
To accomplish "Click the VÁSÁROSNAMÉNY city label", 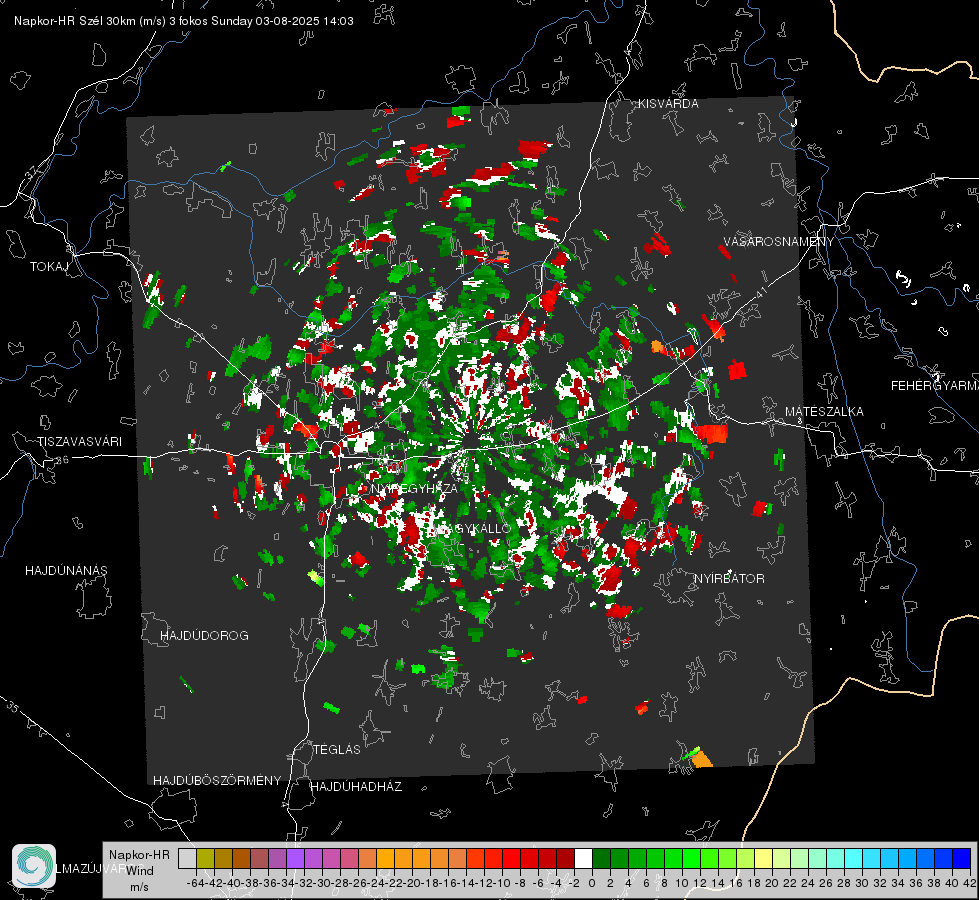I will point(779,242).
